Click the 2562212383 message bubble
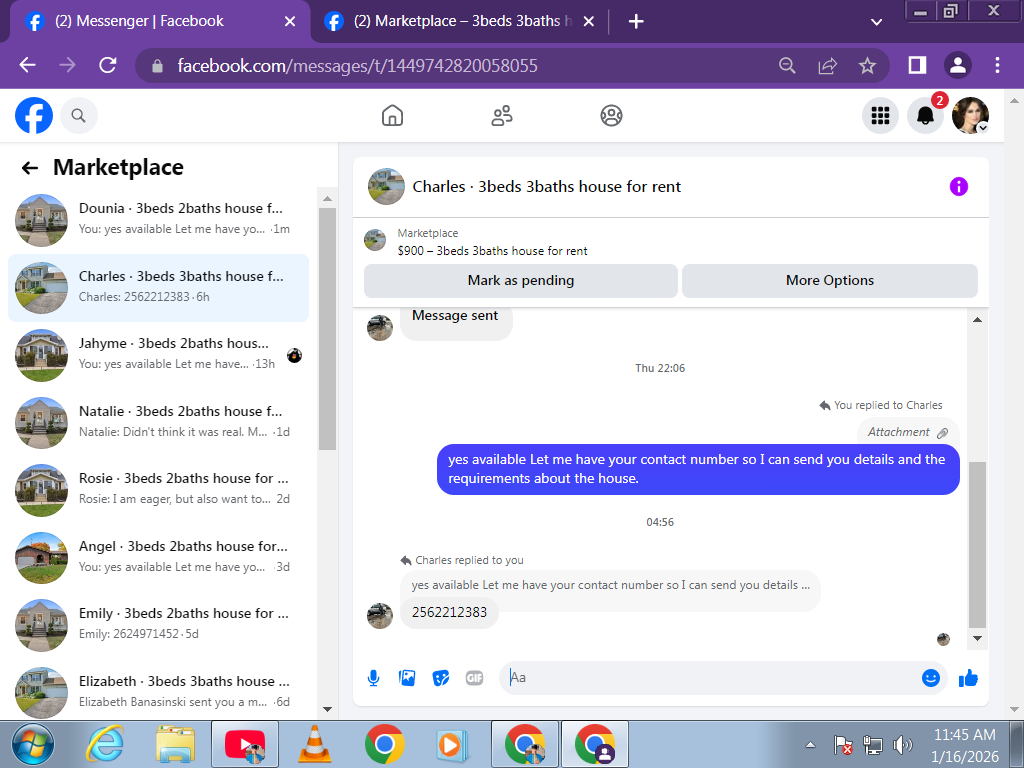This screenshot has height=768, width=1024. click(449, 613)
